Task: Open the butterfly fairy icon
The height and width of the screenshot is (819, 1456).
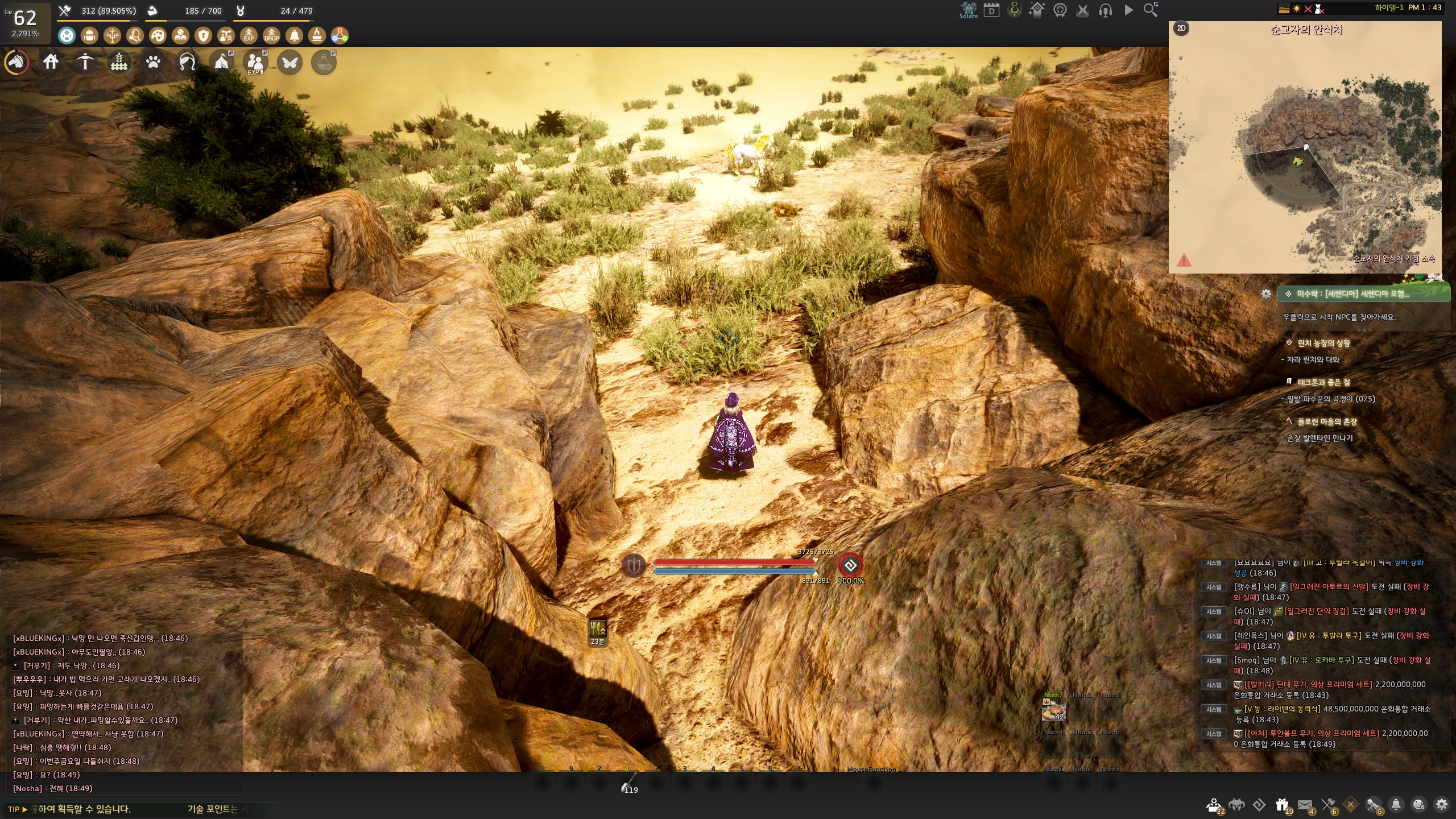Action: point(289,62)
